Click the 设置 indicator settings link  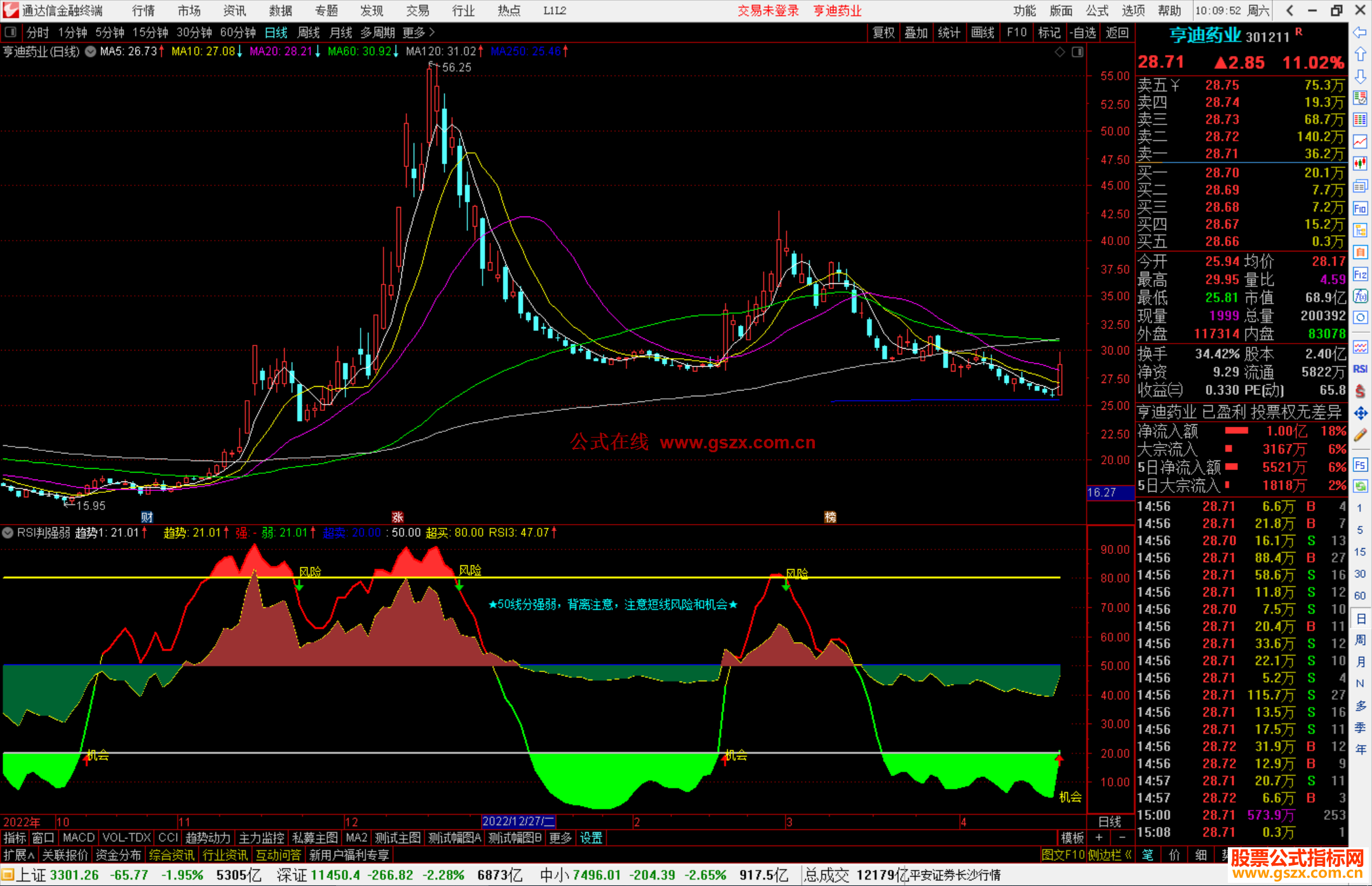591,838
